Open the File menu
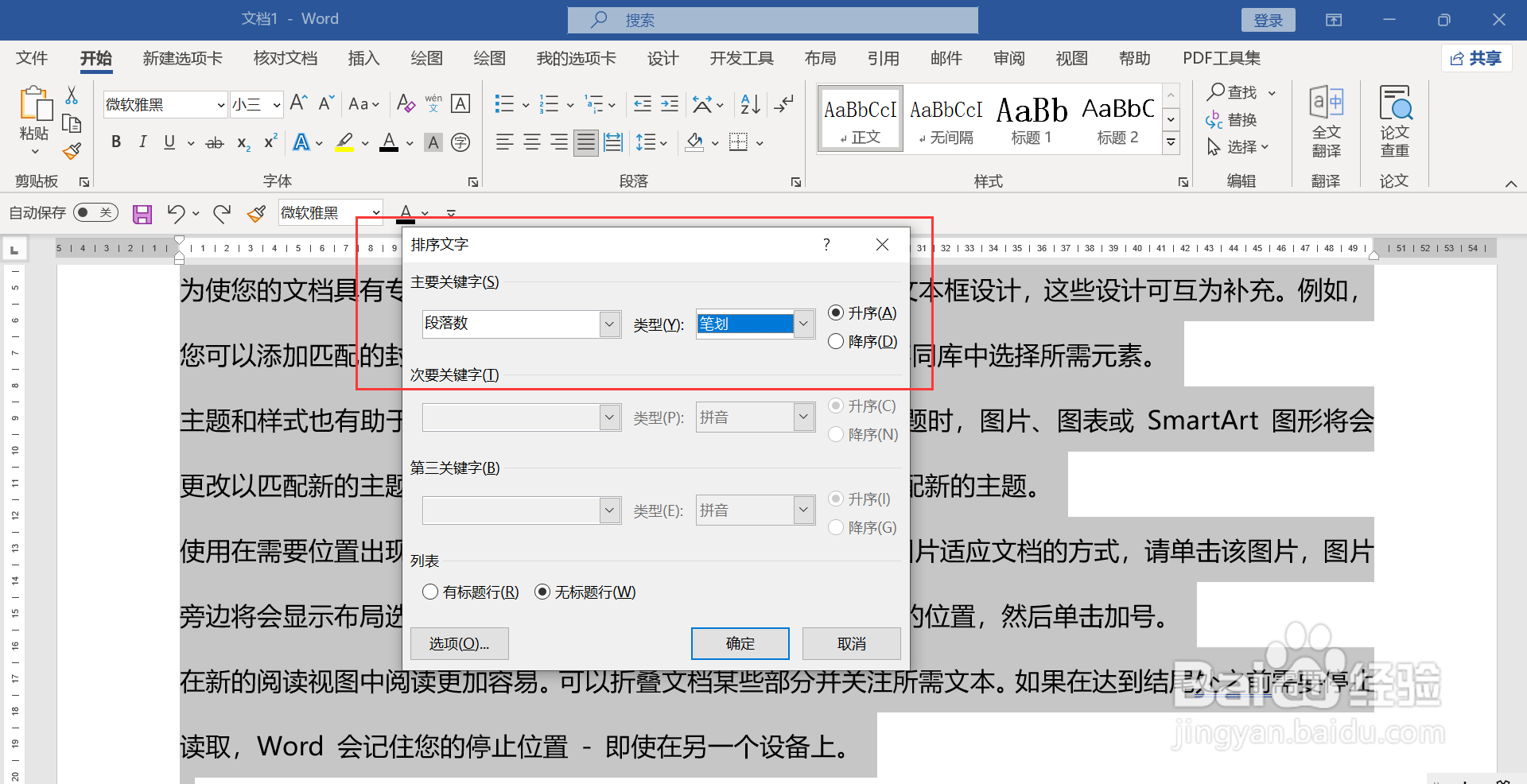This screenshot has width=1527, height=784. [x=32, y=58]
